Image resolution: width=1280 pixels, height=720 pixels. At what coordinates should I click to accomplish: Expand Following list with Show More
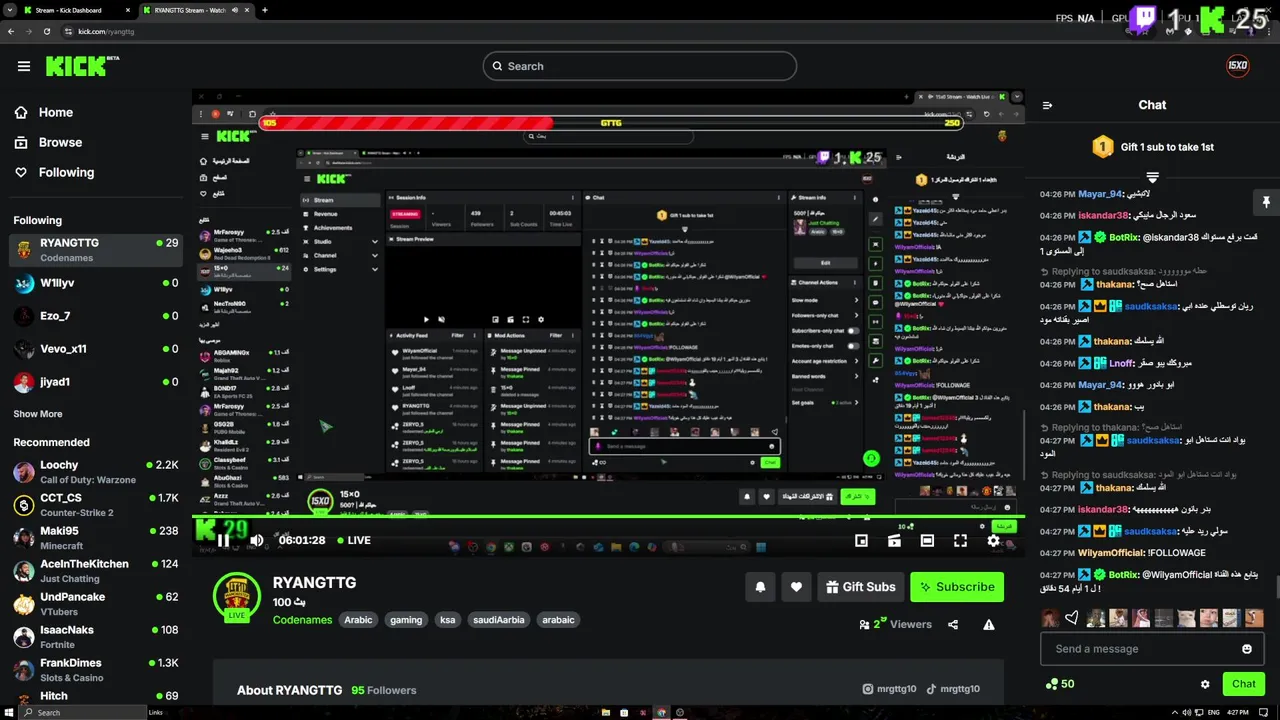point(38,414)
